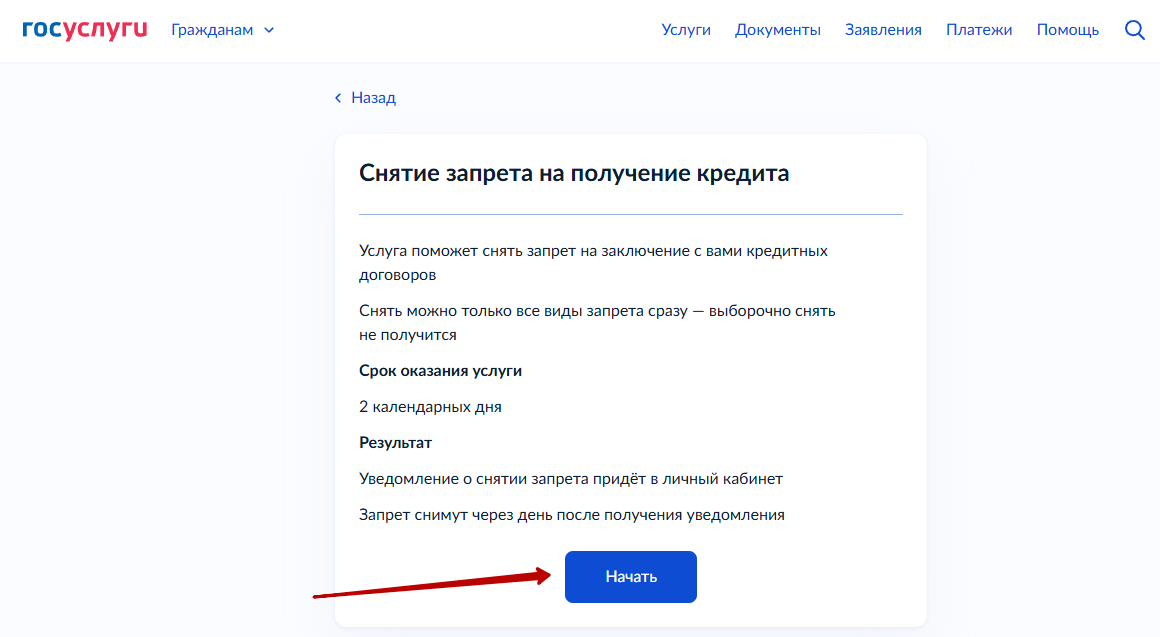Click the back chevron arrow beside Назад

tap(338, 98)
